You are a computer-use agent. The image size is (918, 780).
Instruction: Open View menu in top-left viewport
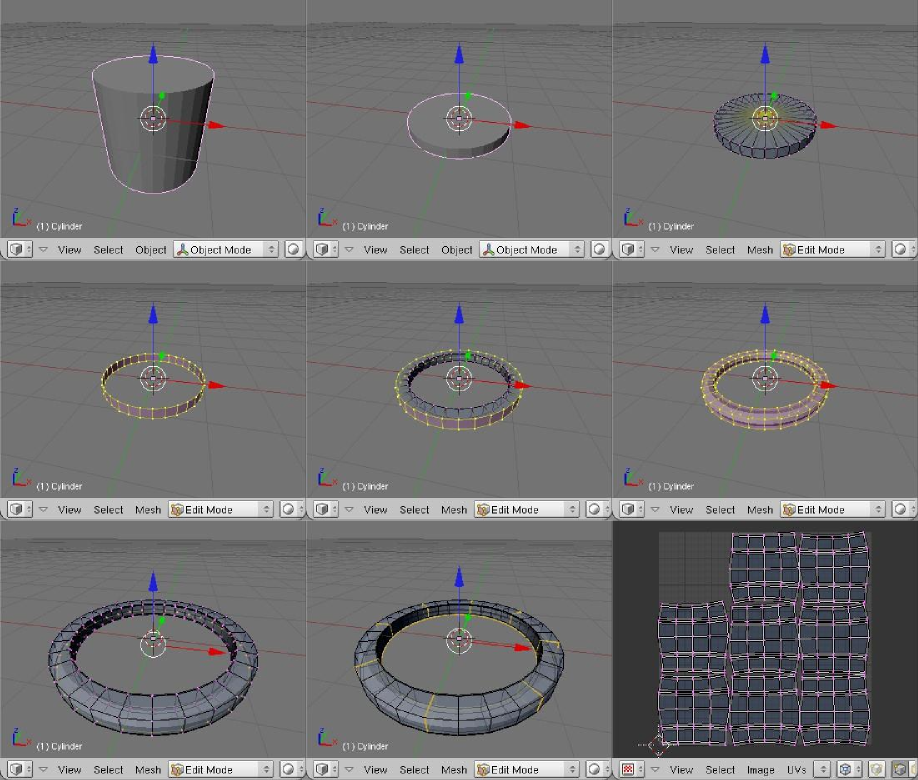[x=70, y=250]
